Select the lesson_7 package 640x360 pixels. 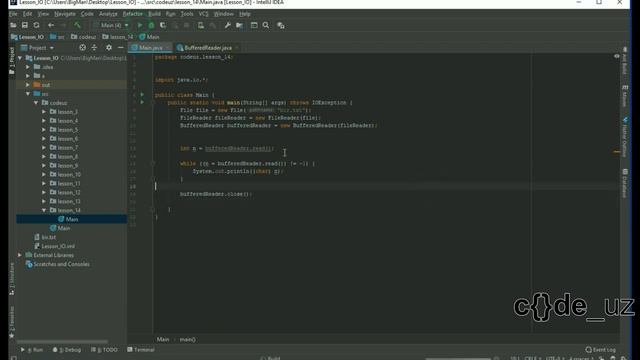64,148
